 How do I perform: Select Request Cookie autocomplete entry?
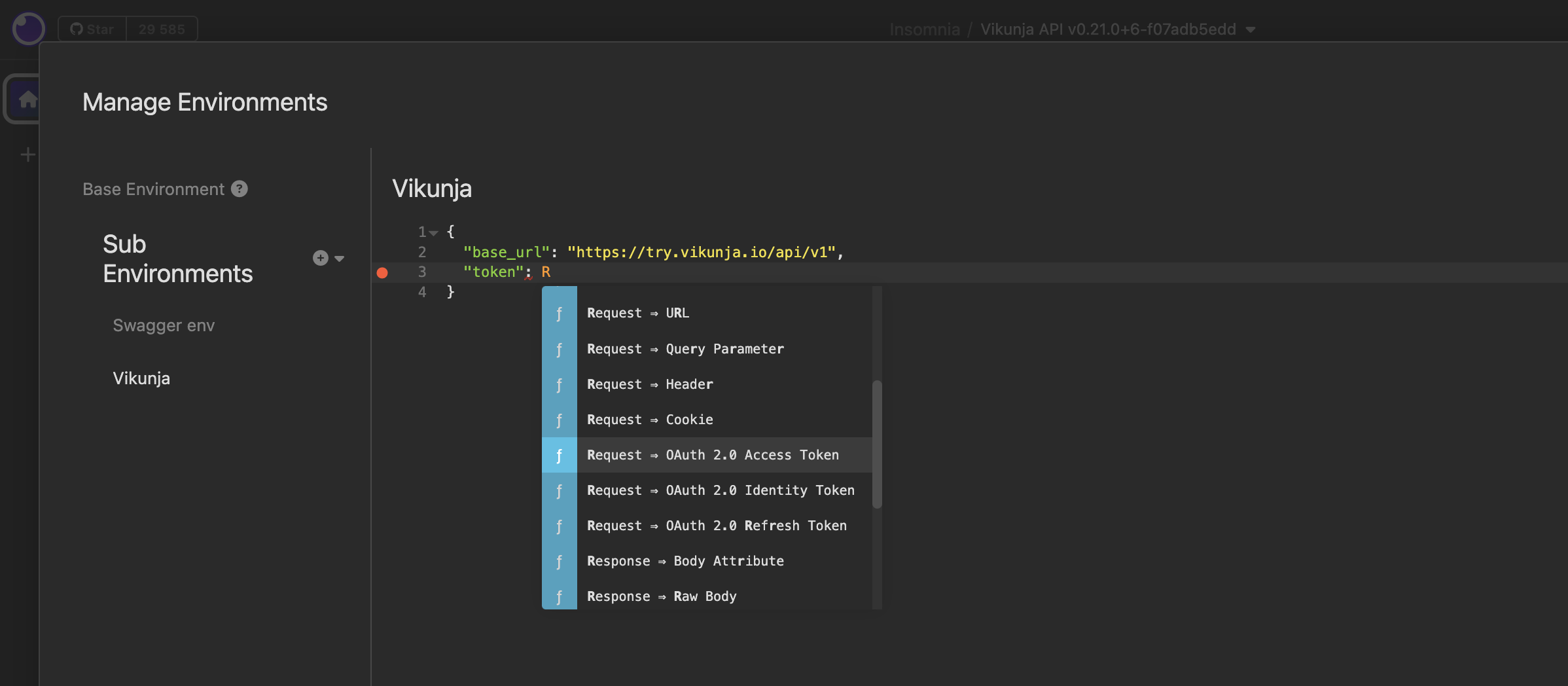point(650,420)
